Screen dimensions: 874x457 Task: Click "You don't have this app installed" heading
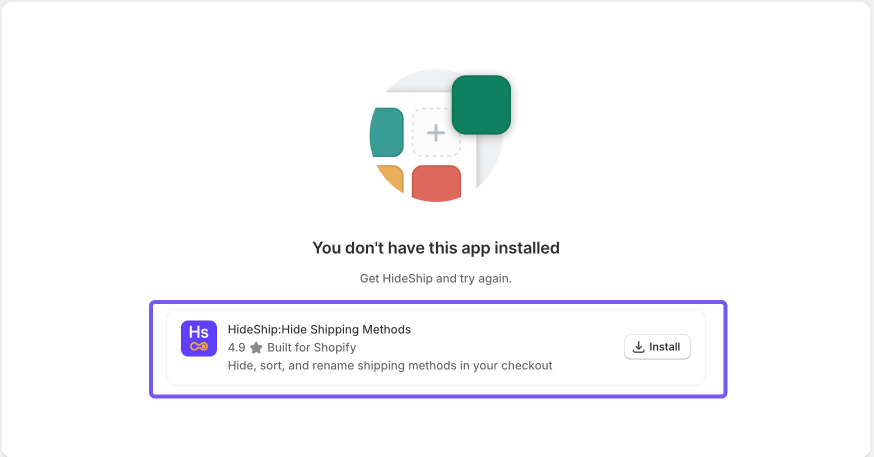click(x=436, y=248)
